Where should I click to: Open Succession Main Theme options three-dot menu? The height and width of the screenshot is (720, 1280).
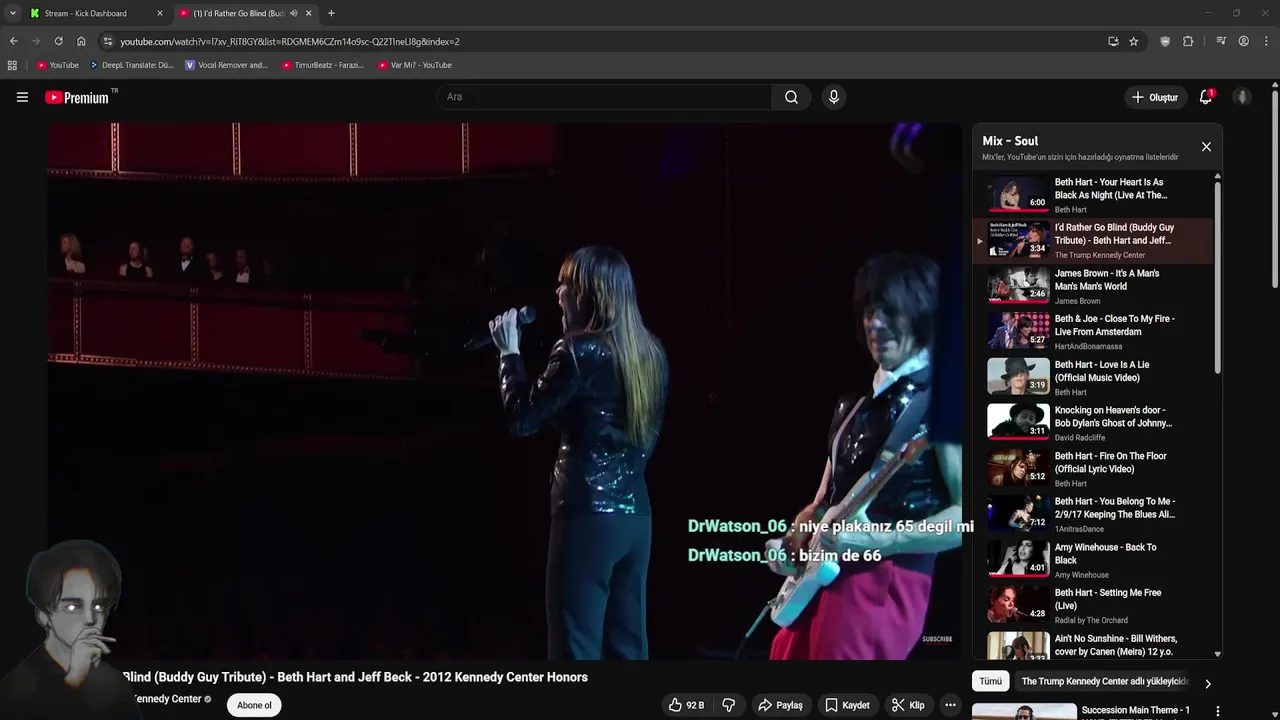tap(1217, 711)
